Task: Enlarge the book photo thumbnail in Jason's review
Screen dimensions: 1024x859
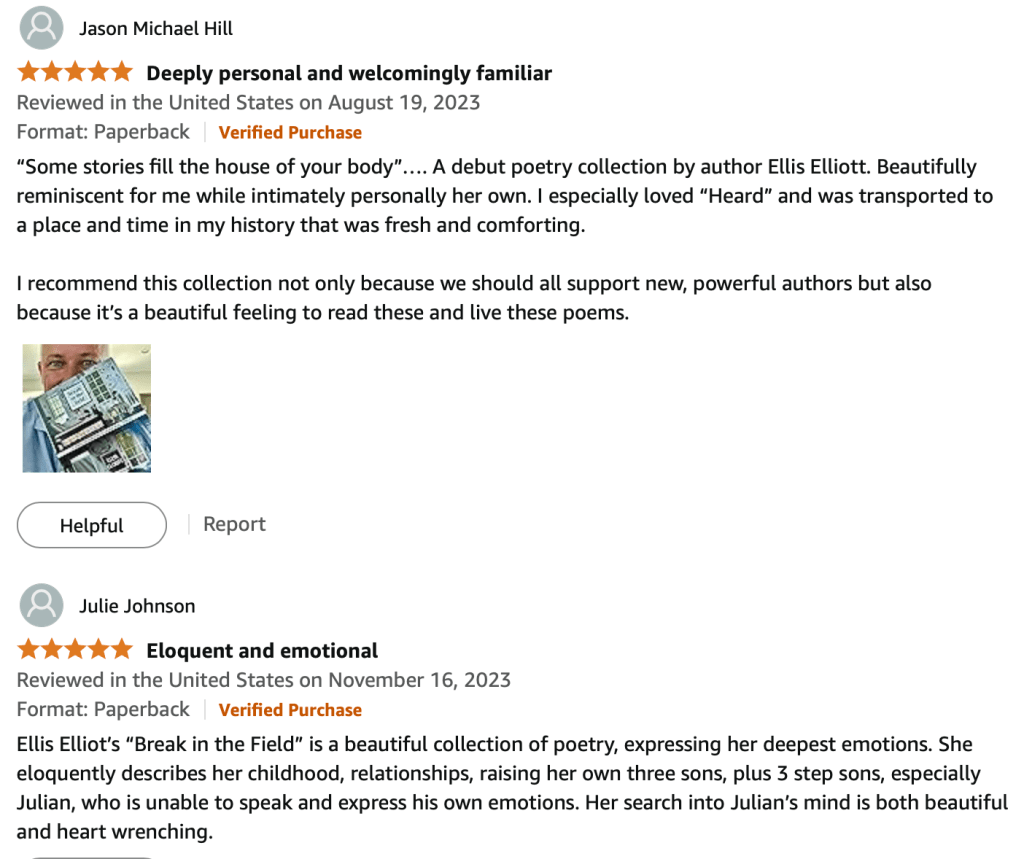Action: pos(87,408)
